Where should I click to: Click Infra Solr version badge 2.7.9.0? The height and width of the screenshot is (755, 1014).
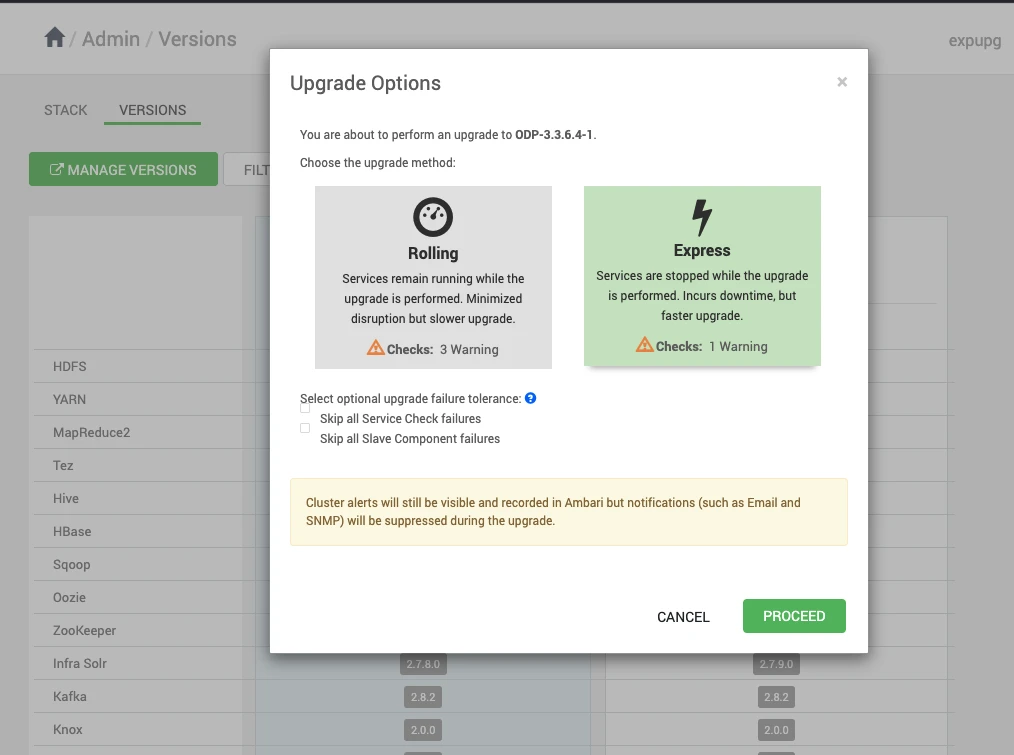tap(776, 664)
